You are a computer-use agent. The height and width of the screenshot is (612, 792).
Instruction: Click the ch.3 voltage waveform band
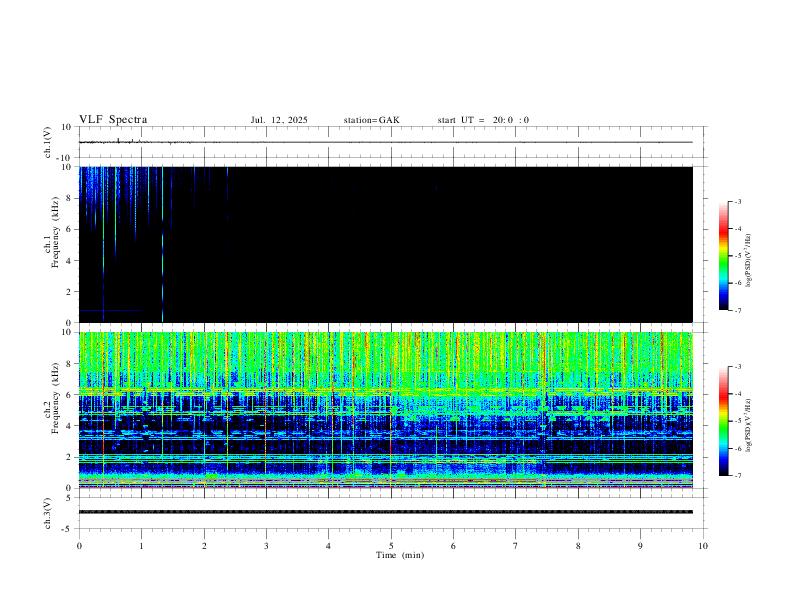pyautogui.click(x=386, y=512)
